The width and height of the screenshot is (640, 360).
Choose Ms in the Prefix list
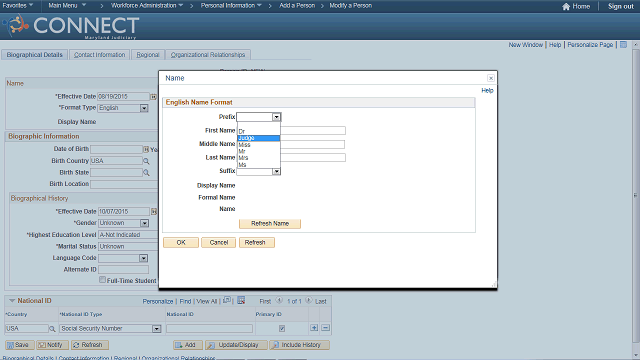tap(259, 165)
